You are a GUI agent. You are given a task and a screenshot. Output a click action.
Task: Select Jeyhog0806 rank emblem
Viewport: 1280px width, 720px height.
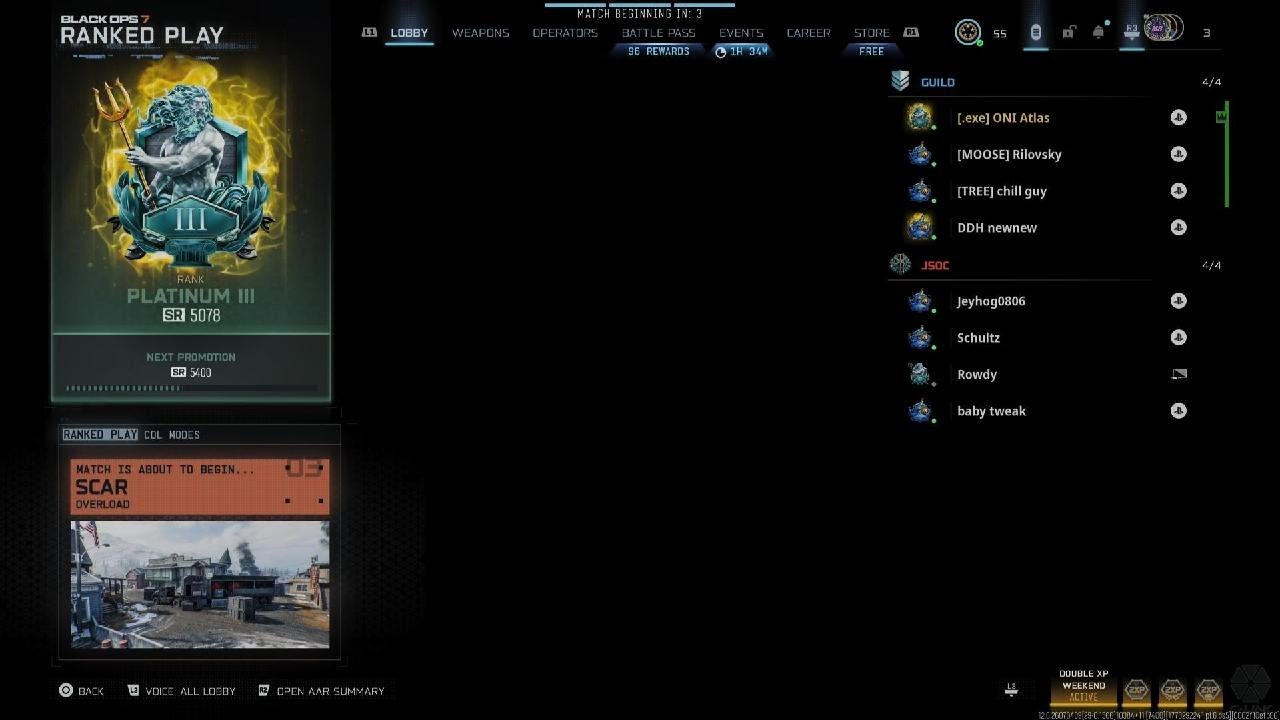(919, 301)
